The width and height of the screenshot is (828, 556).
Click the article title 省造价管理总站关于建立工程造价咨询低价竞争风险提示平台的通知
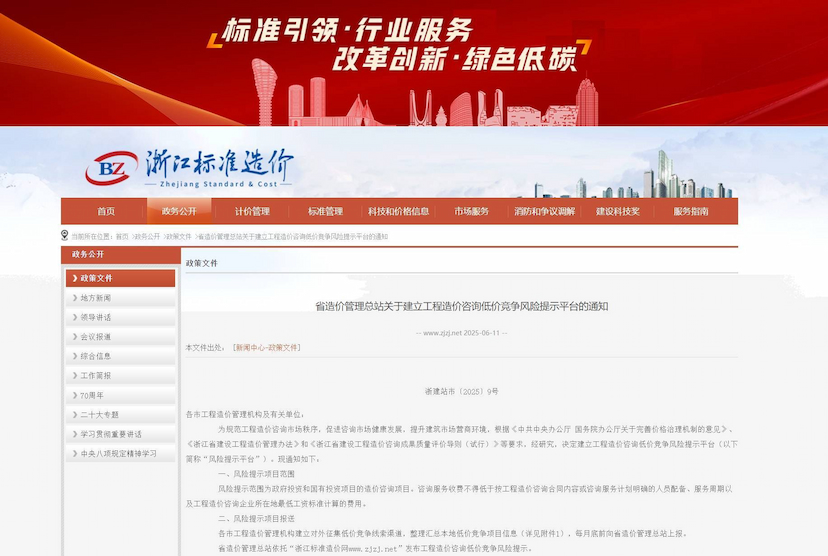(462, 306)
